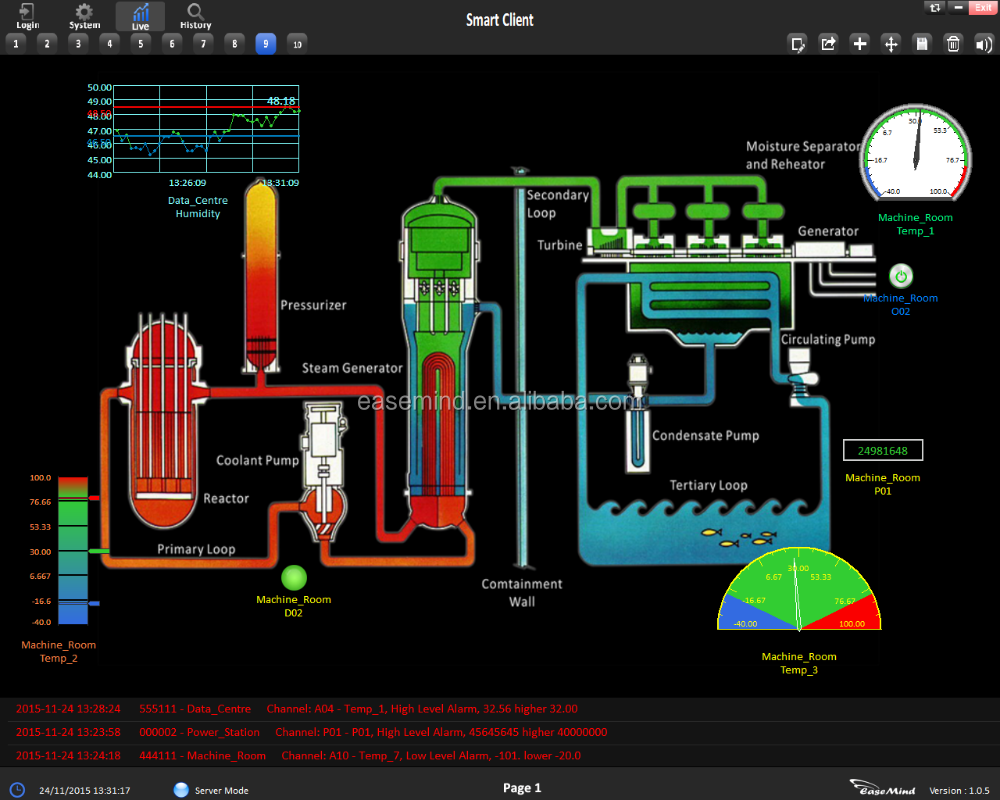Click the edit page pencil icon
Screen dimensions: 1000x800
tap(797, 43)
